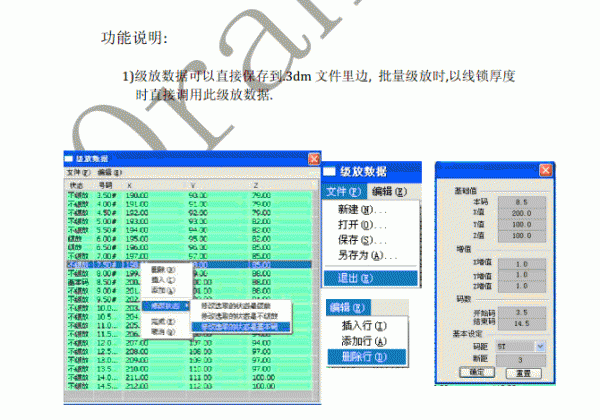600x420 pixels.
Task: Open the 码距 dropdown arrow
Action: (540, 347)
